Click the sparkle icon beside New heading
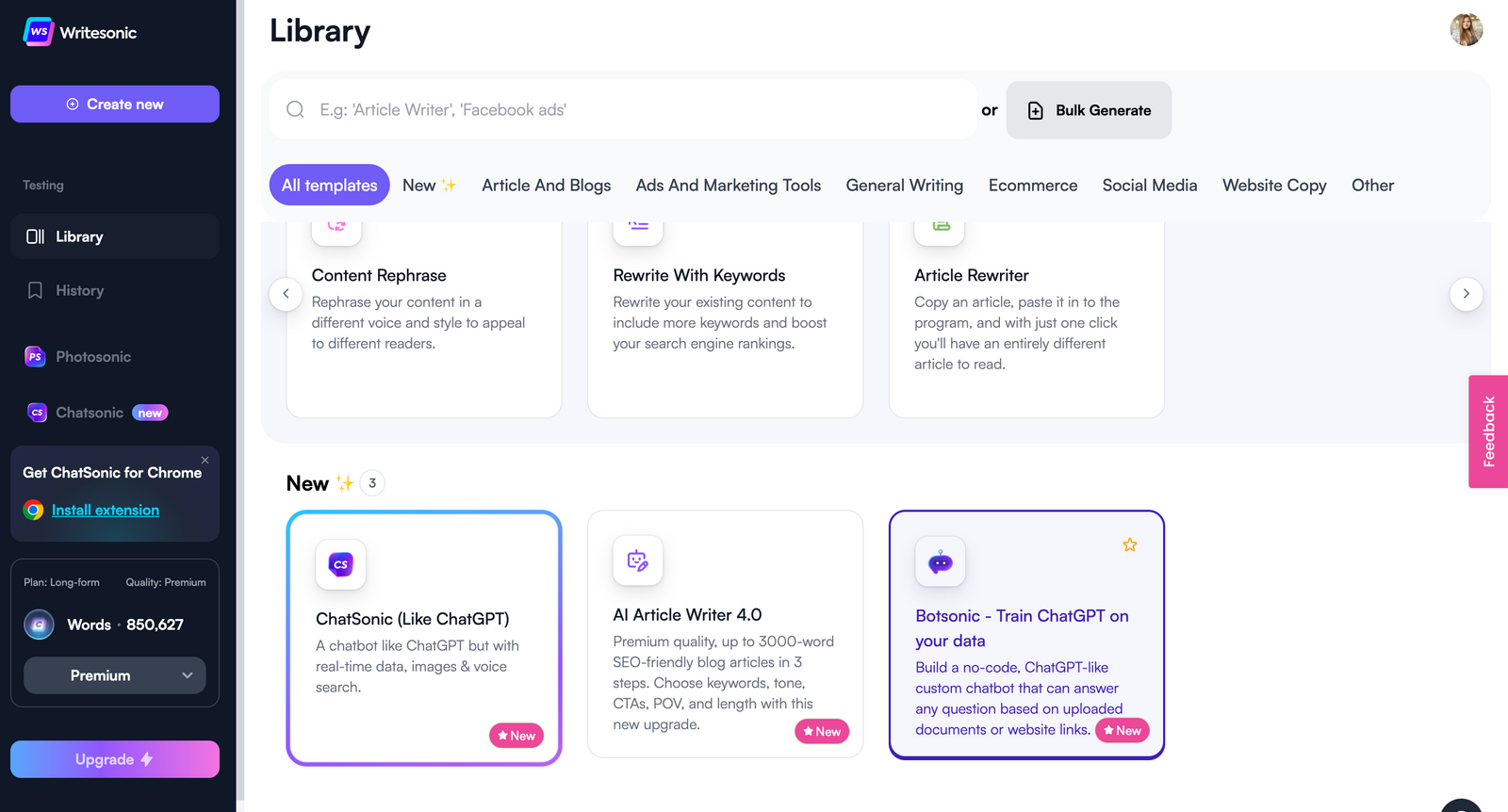Screen dimensions: 1508x812 [x=345, y=483]
